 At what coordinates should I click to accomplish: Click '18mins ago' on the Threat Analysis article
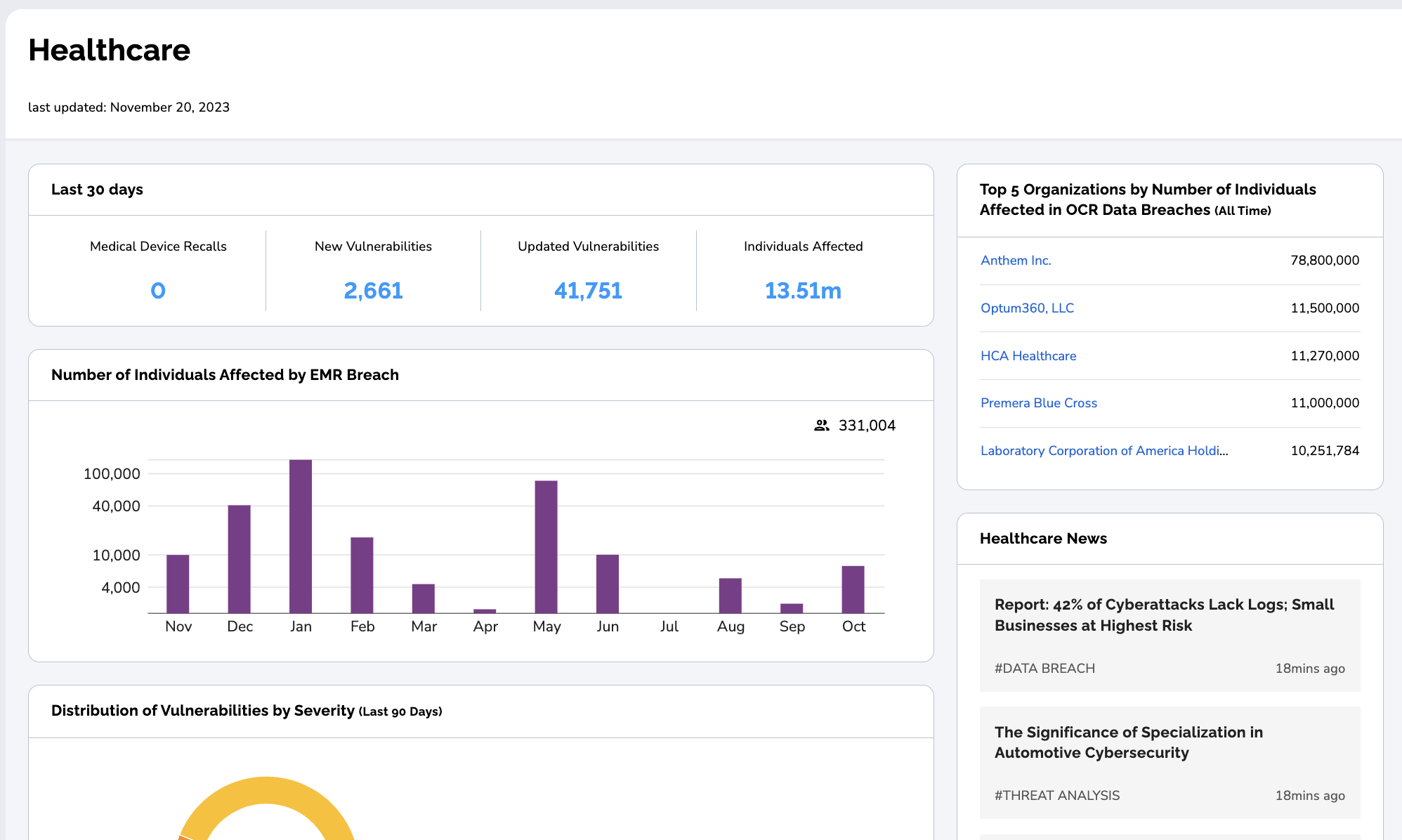click(x=1310, y=796)
